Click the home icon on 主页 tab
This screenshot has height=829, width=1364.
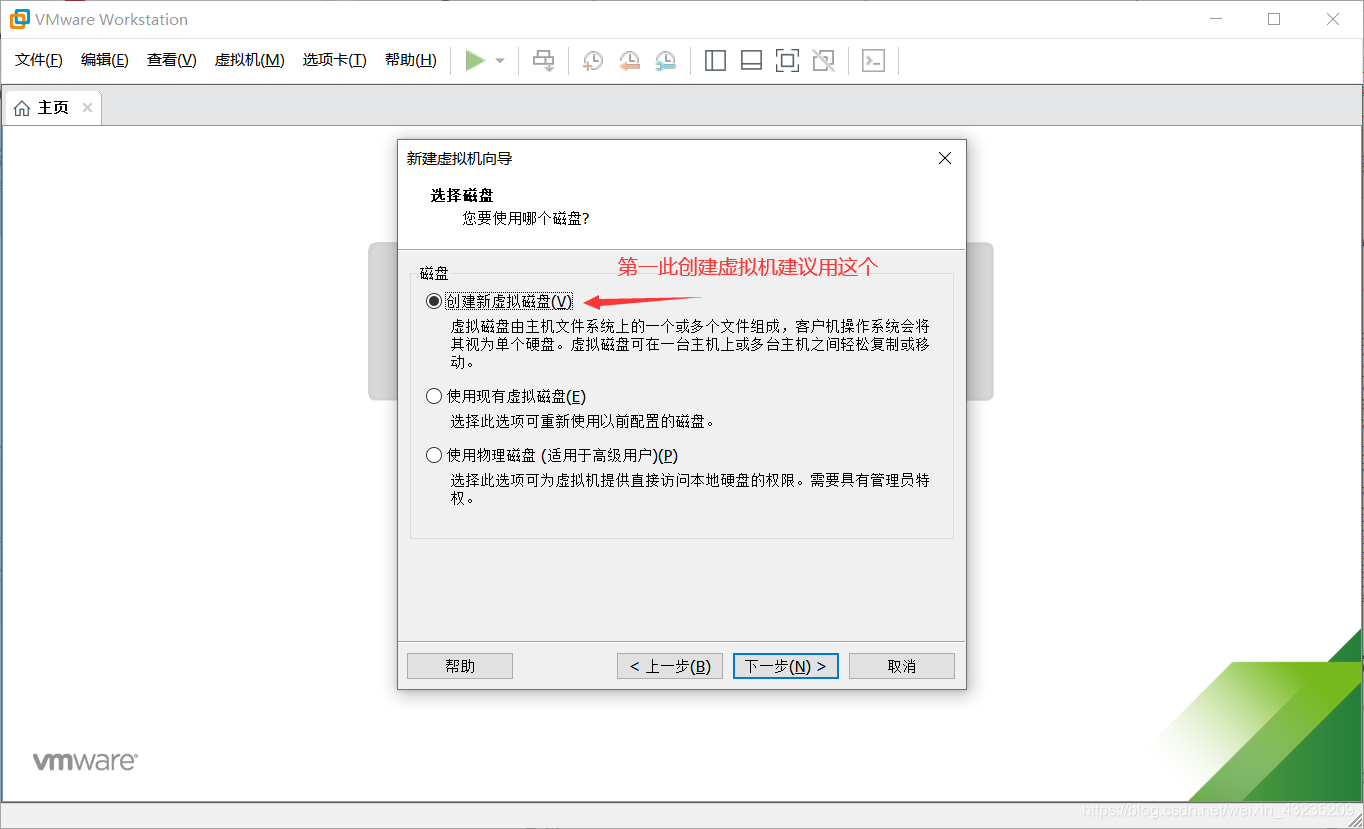pyautogui.click(x=22, y=108)
